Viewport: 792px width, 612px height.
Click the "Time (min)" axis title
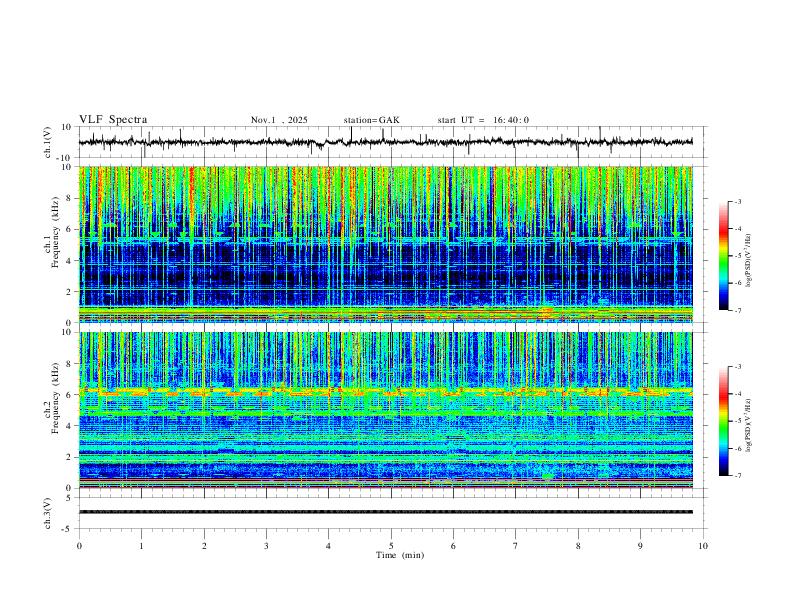tap(400, 555)
